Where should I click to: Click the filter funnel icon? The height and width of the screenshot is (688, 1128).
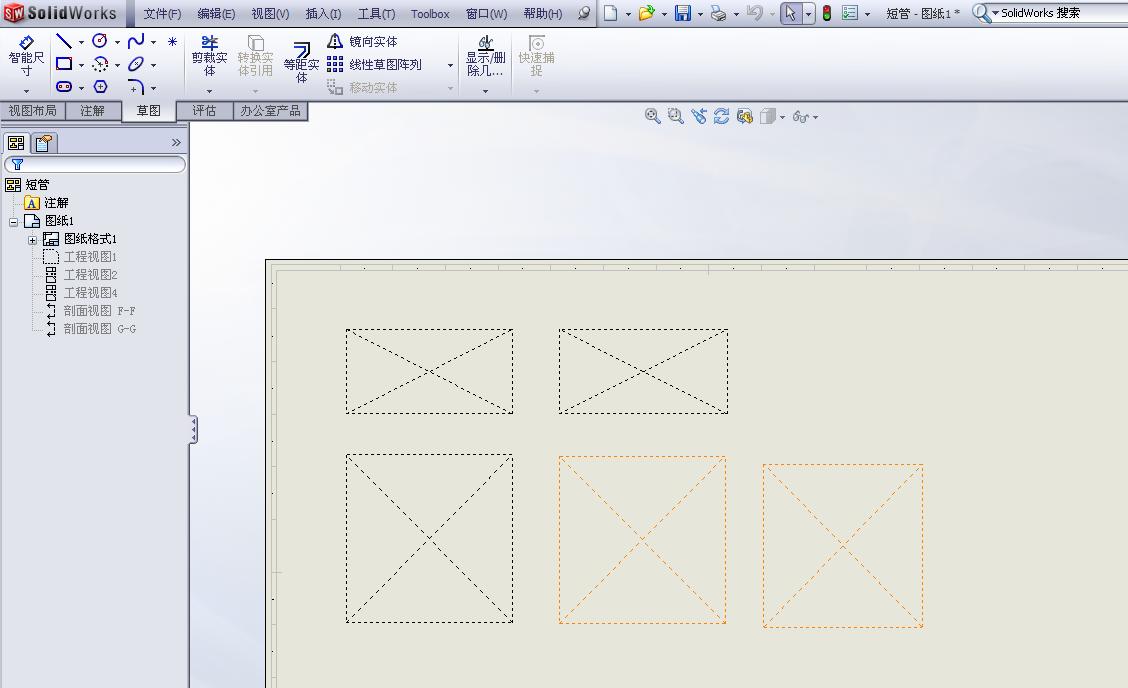[x=17, y=164]
